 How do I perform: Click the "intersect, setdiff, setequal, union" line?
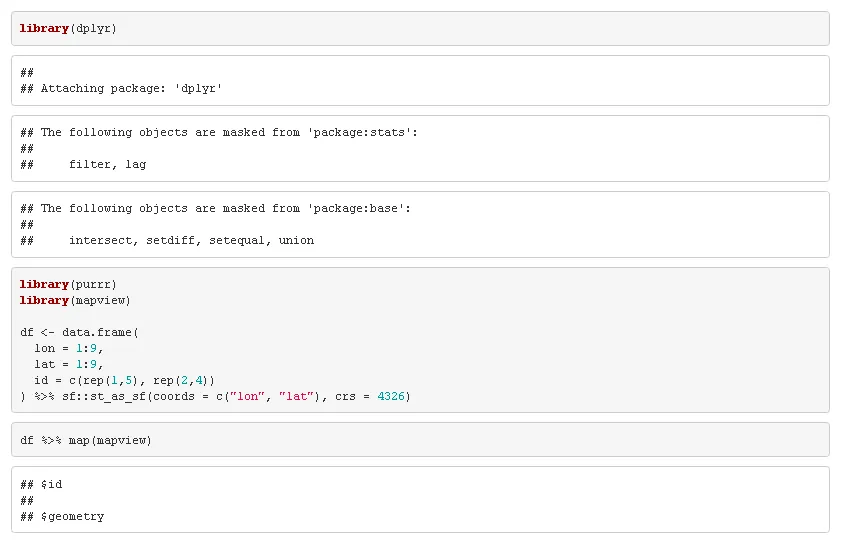(191, 240)
